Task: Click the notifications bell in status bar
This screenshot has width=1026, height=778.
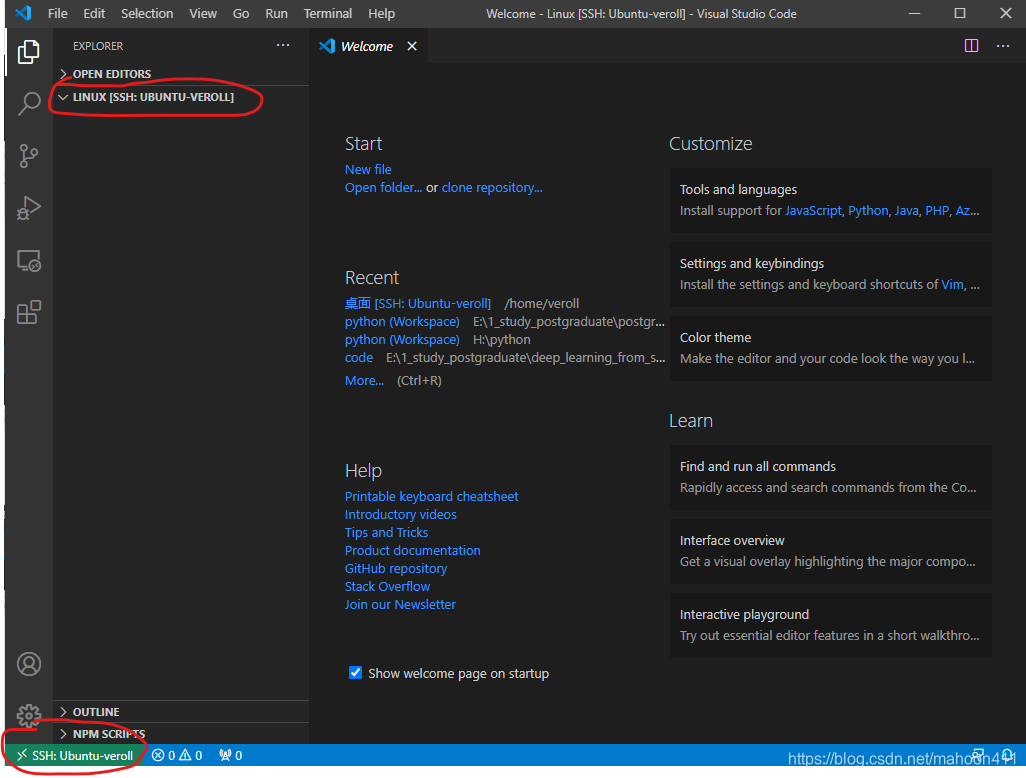Action: 1008,755
